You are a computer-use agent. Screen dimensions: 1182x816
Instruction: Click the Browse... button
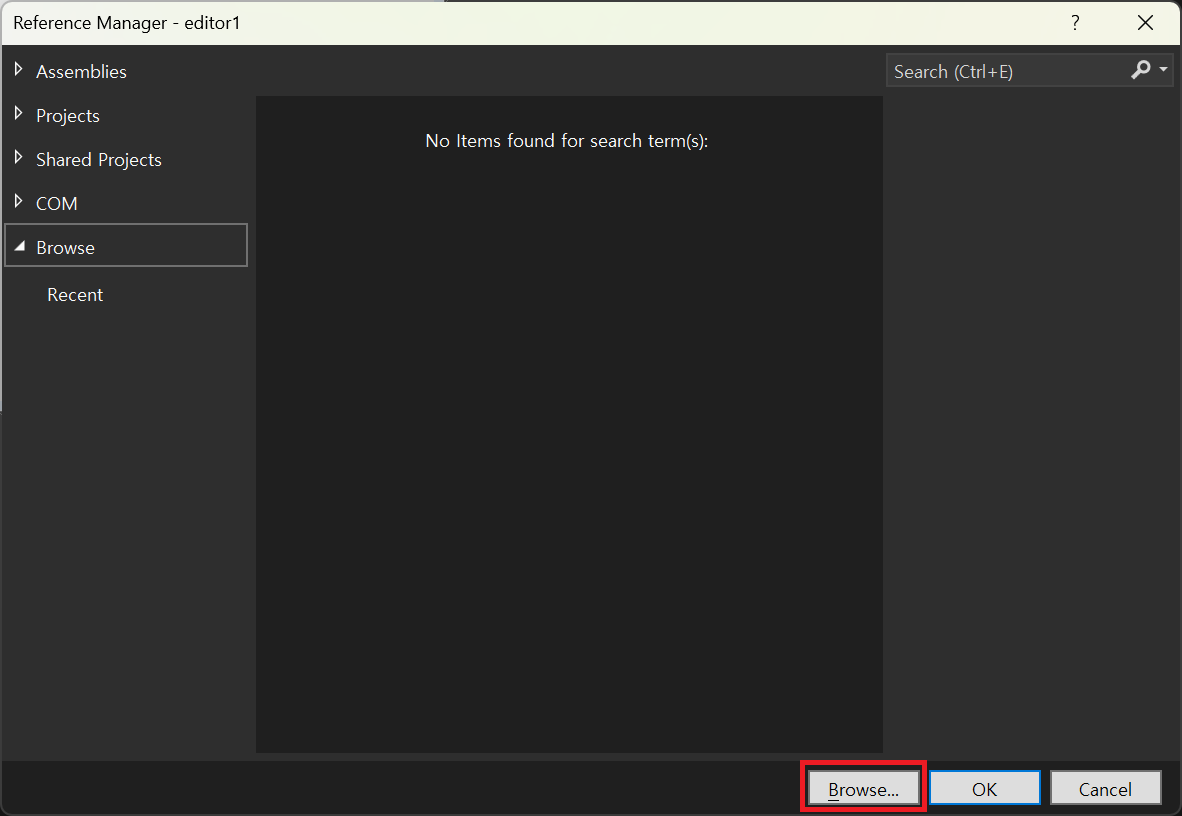click(864, 788)
